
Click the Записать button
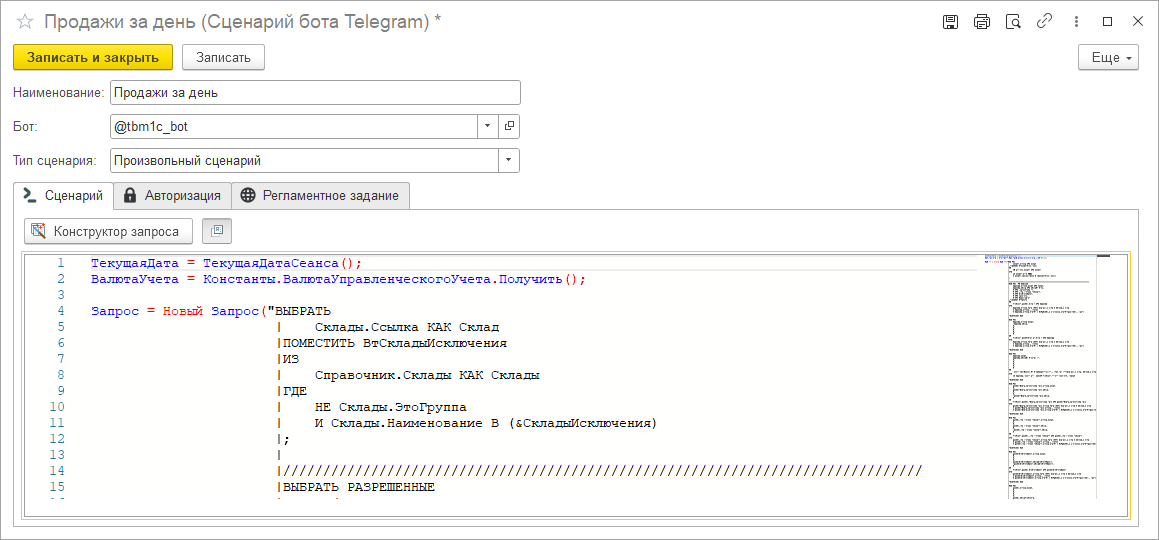coord(223,58)
